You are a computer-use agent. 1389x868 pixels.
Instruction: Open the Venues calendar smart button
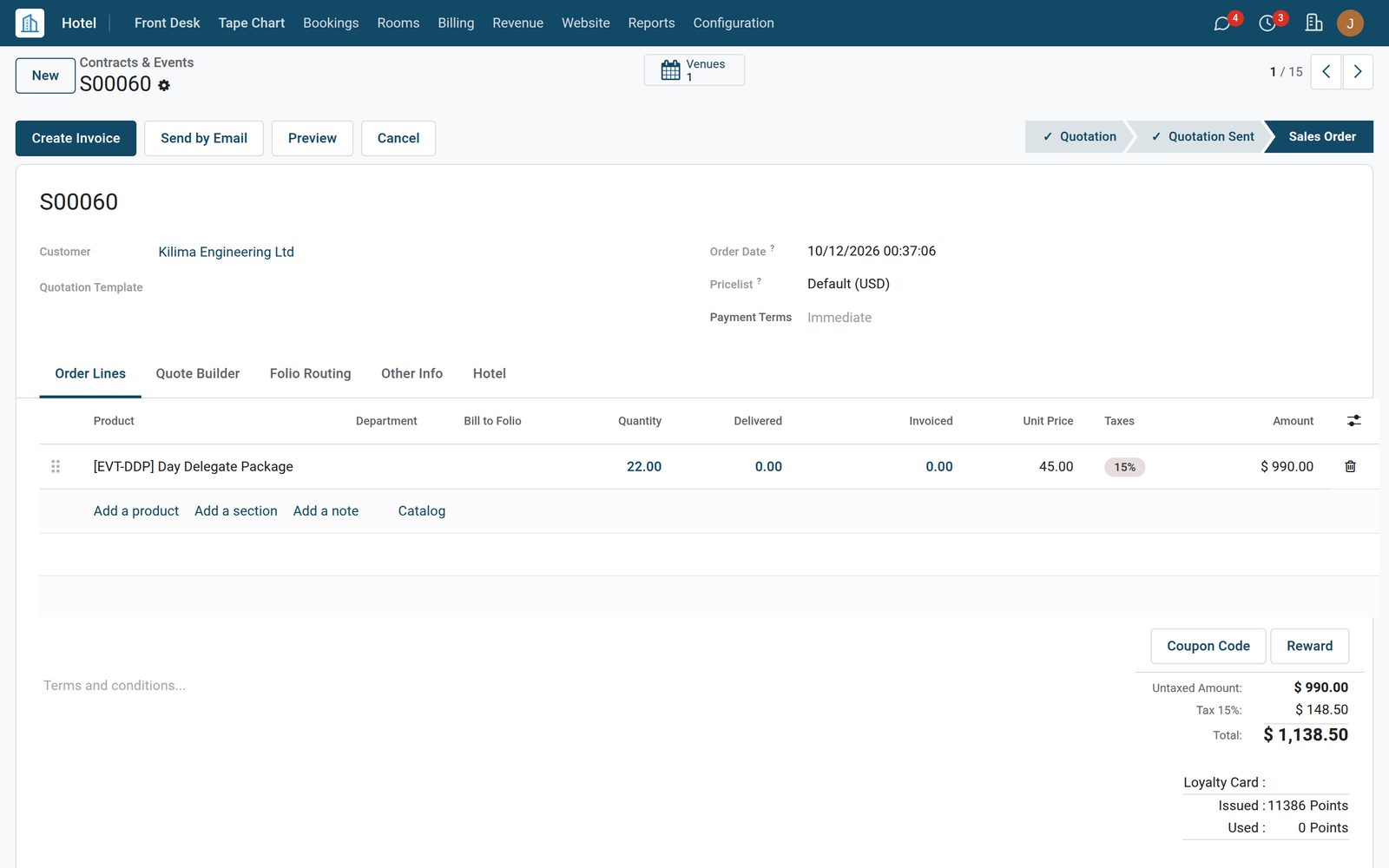pyautogui.click(x=694, y=70)
